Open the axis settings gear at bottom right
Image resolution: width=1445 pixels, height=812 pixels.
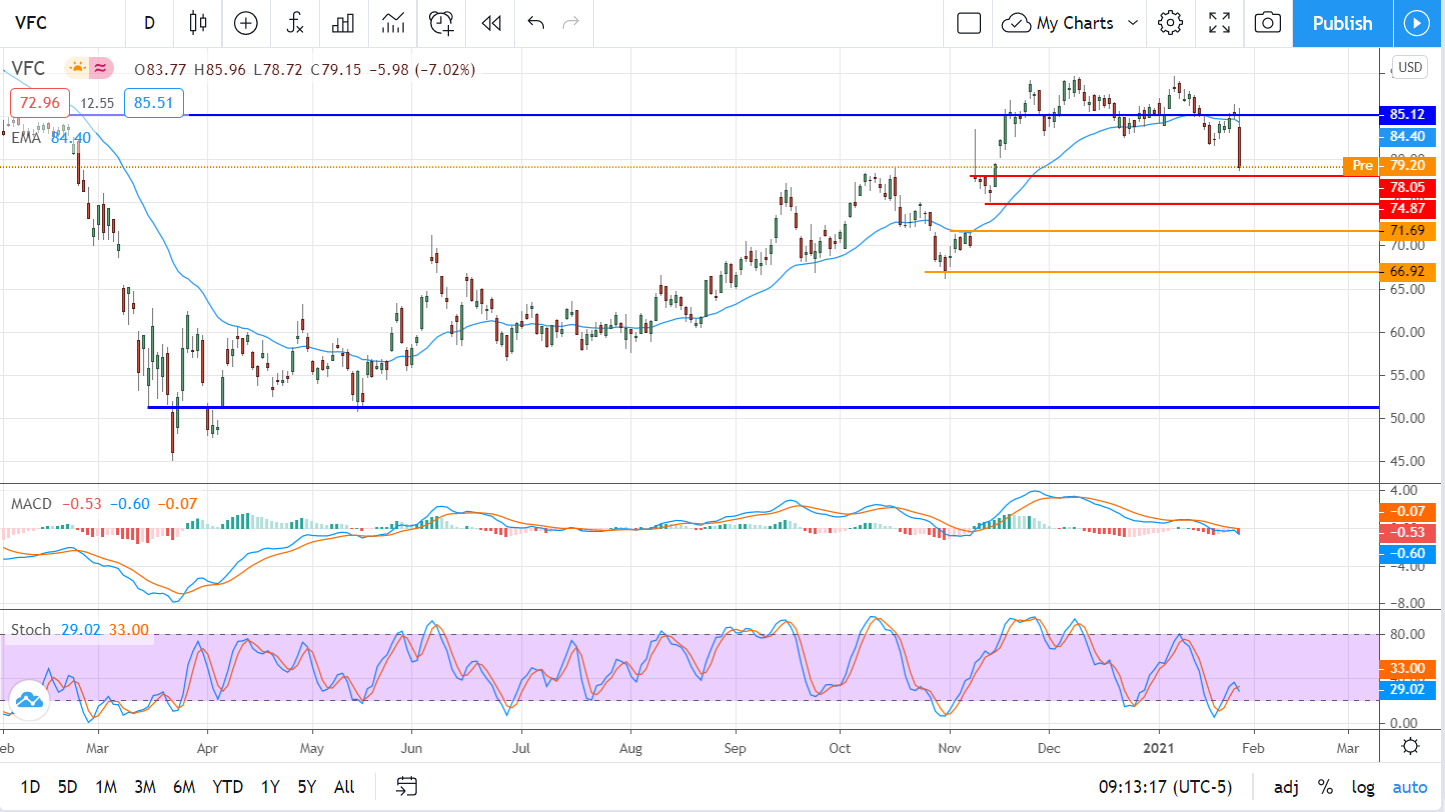click(1411, 746)
